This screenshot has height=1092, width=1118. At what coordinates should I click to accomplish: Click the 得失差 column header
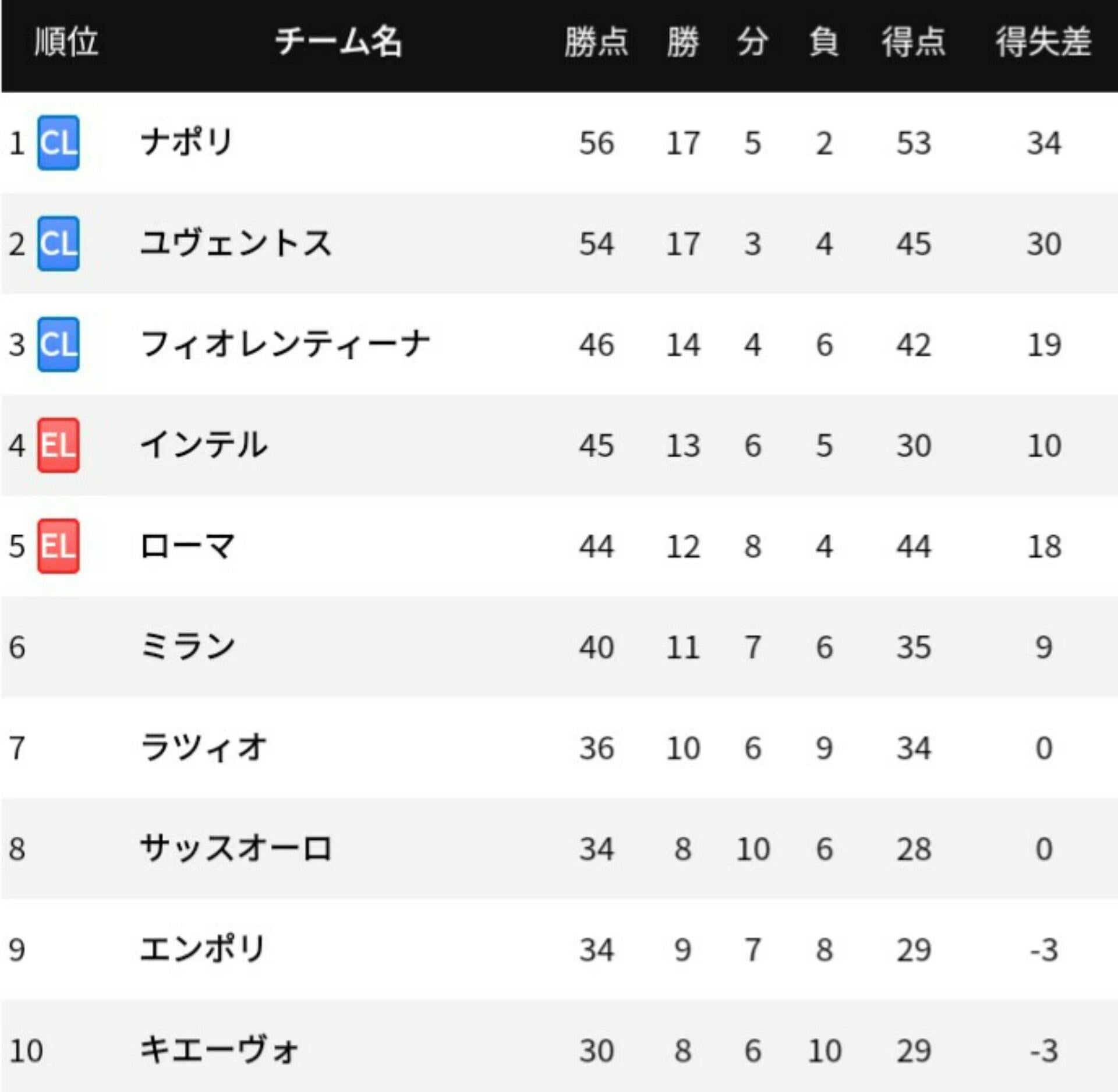[x=1043, y=42]
